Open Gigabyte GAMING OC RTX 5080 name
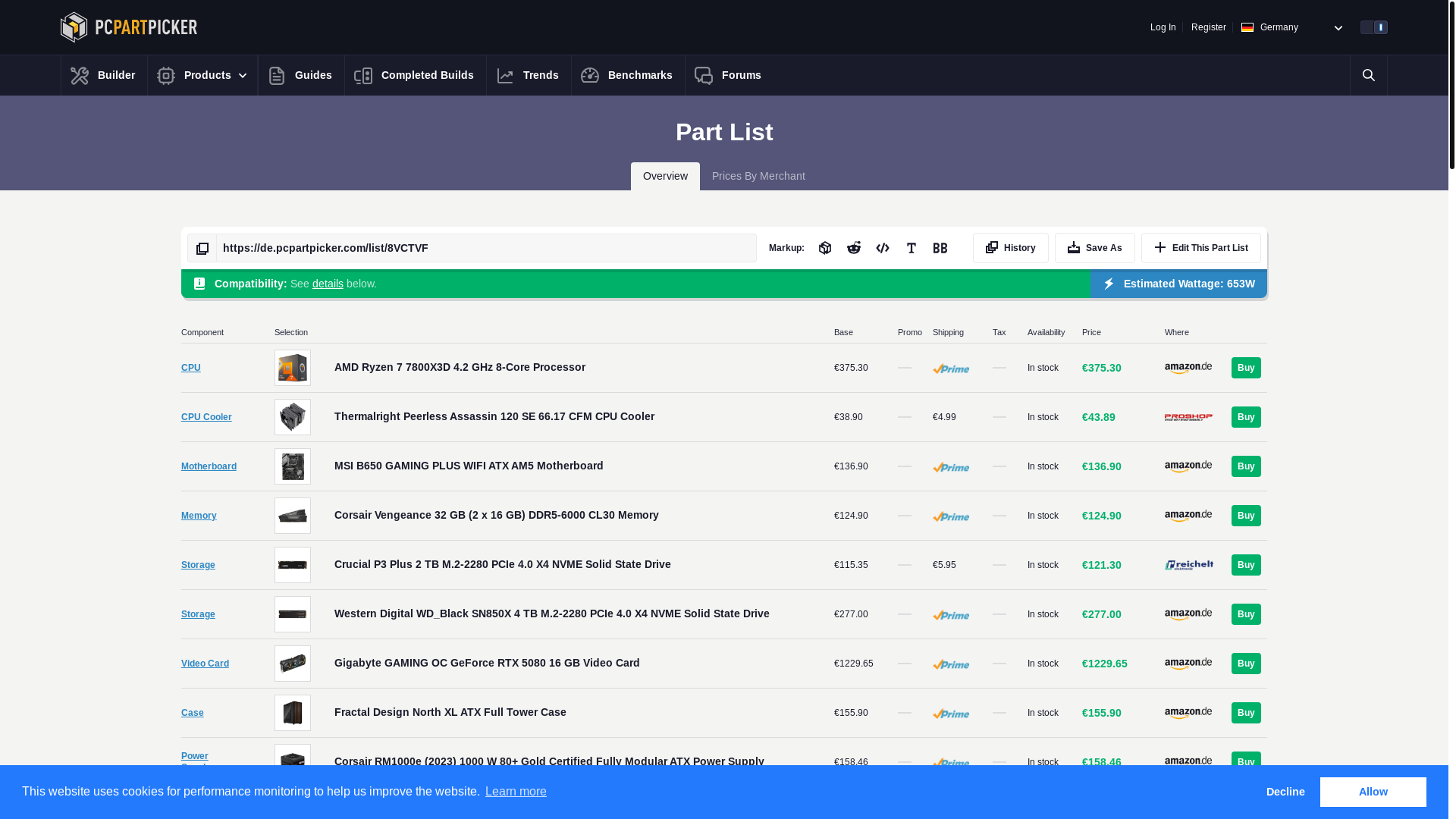 [x=487, y=663]
